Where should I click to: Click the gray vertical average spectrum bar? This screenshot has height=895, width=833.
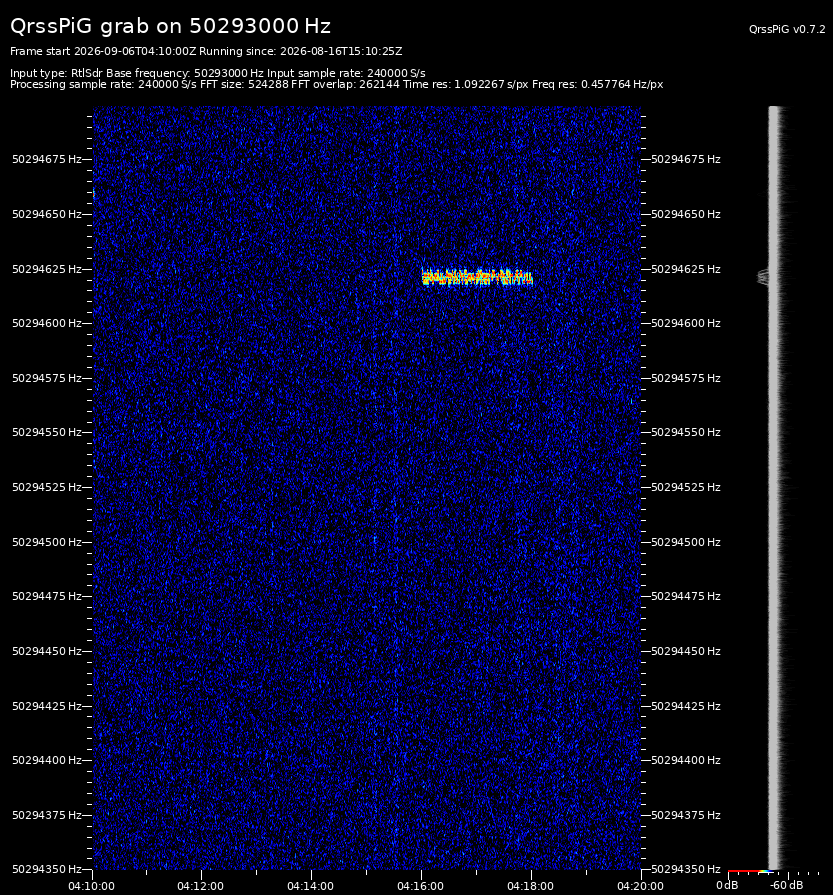774,487
